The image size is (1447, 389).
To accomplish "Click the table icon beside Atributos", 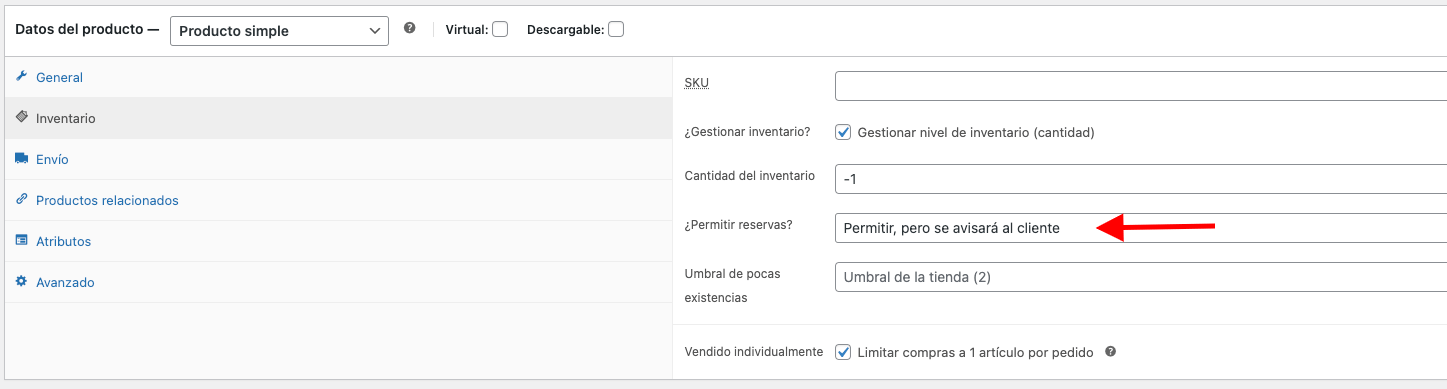I will pyautogui.click(x=21, y=240).
